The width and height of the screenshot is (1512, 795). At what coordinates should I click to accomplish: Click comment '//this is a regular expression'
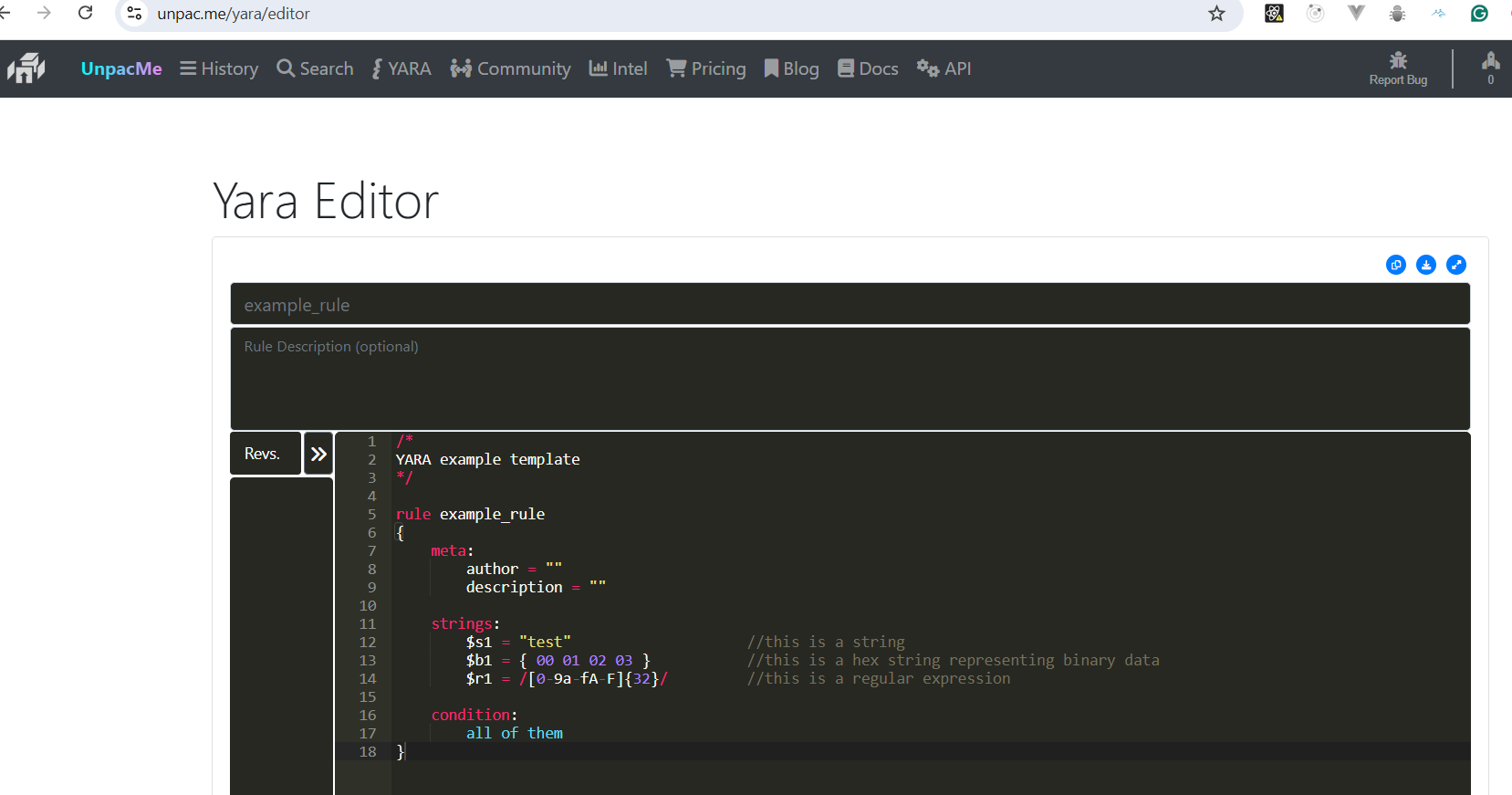879,678
